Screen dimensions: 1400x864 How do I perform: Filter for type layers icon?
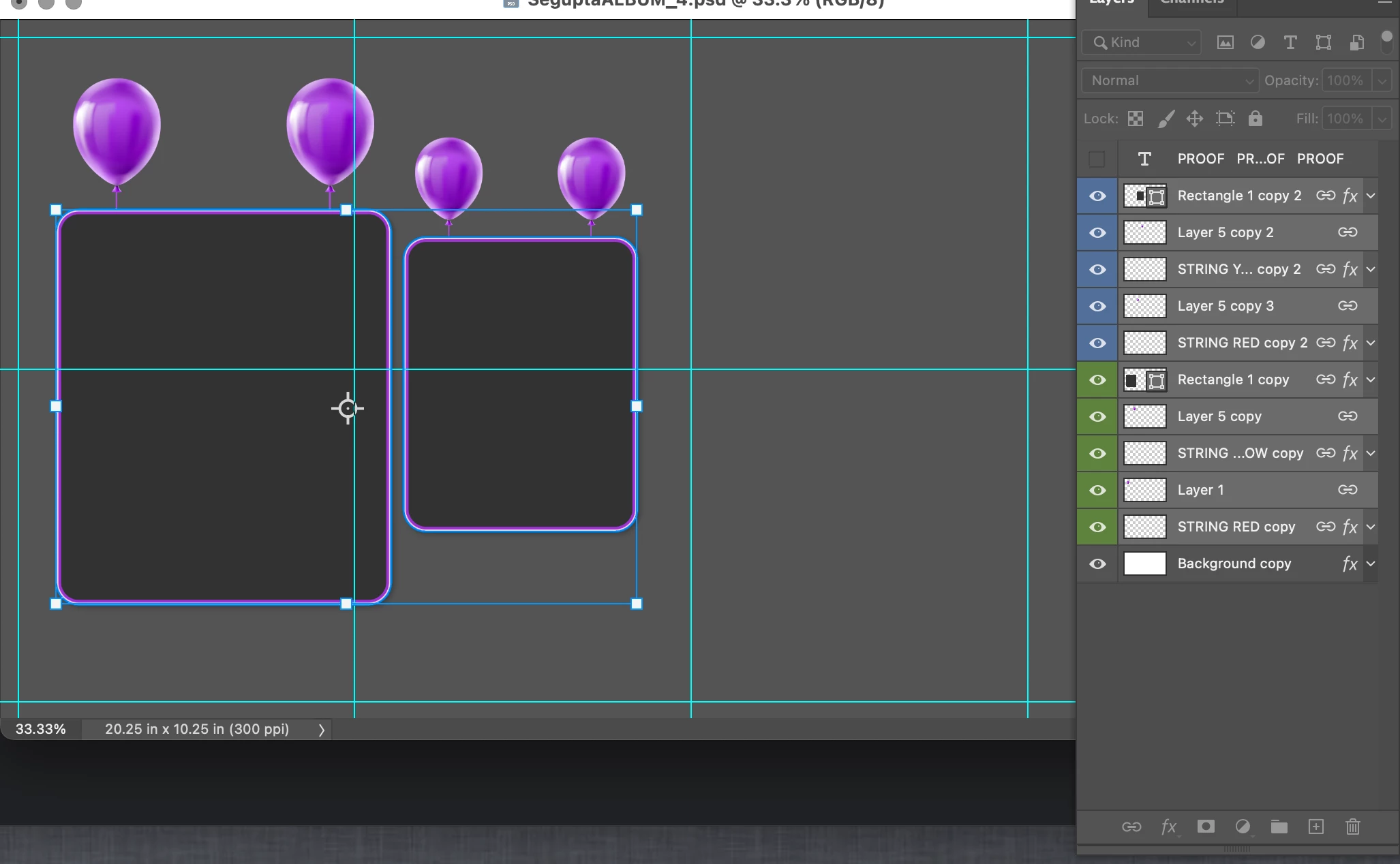[1290, 43]
